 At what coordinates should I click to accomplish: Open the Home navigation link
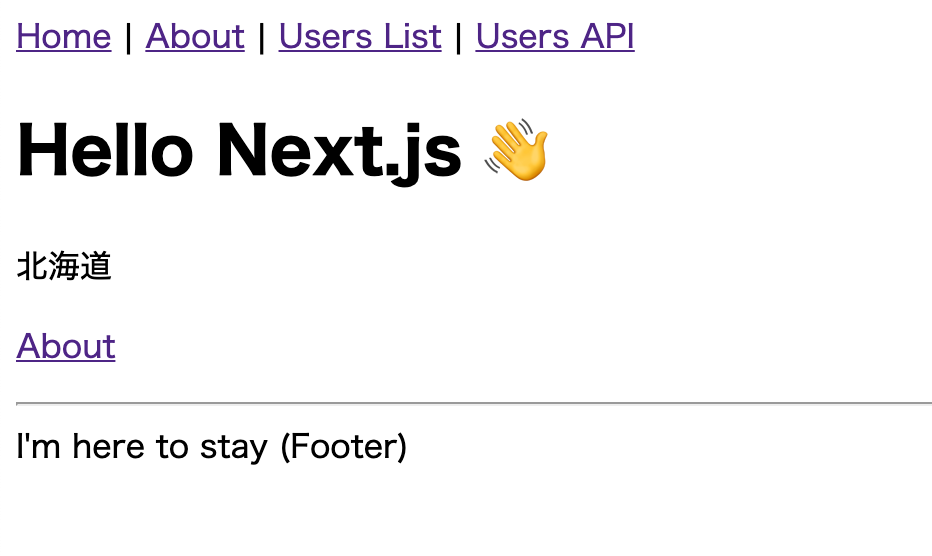click(64, 37)
